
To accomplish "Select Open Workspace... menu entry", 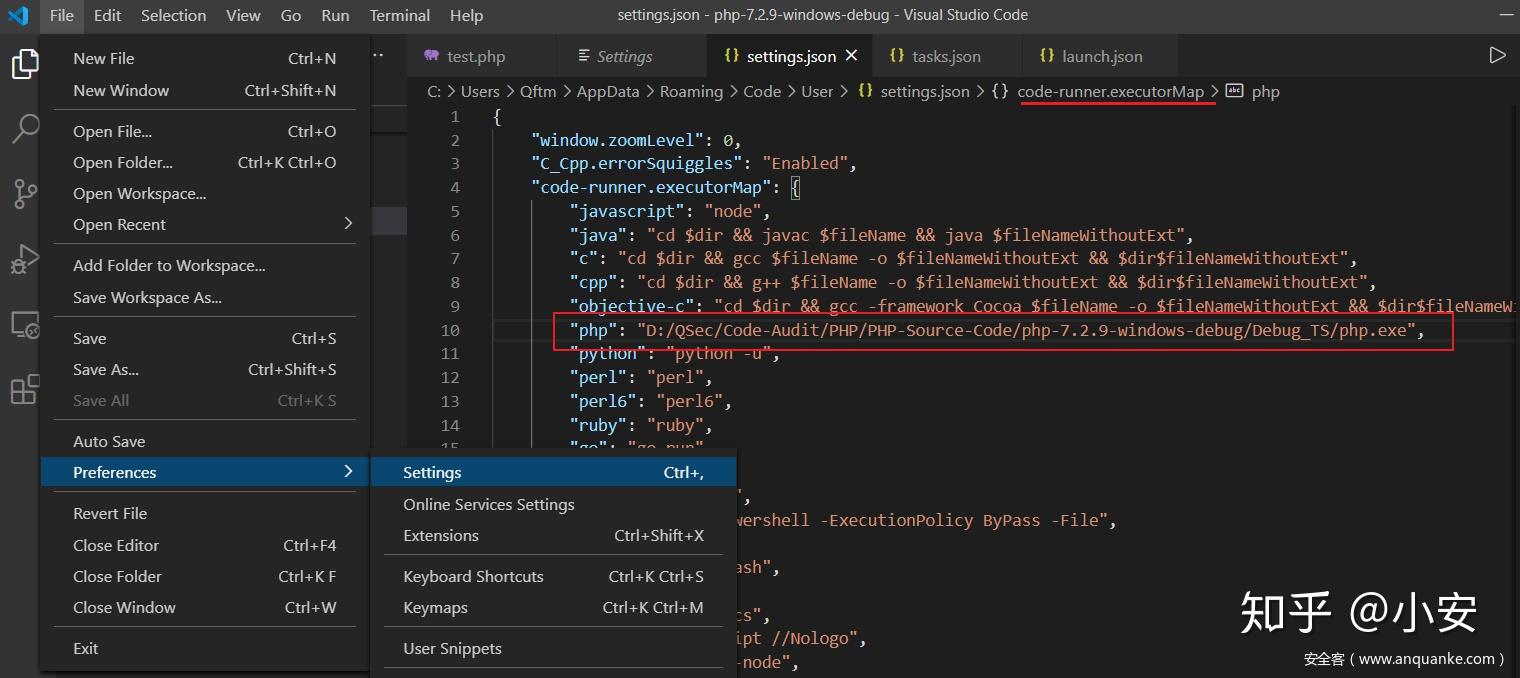I will coord(204,193).
